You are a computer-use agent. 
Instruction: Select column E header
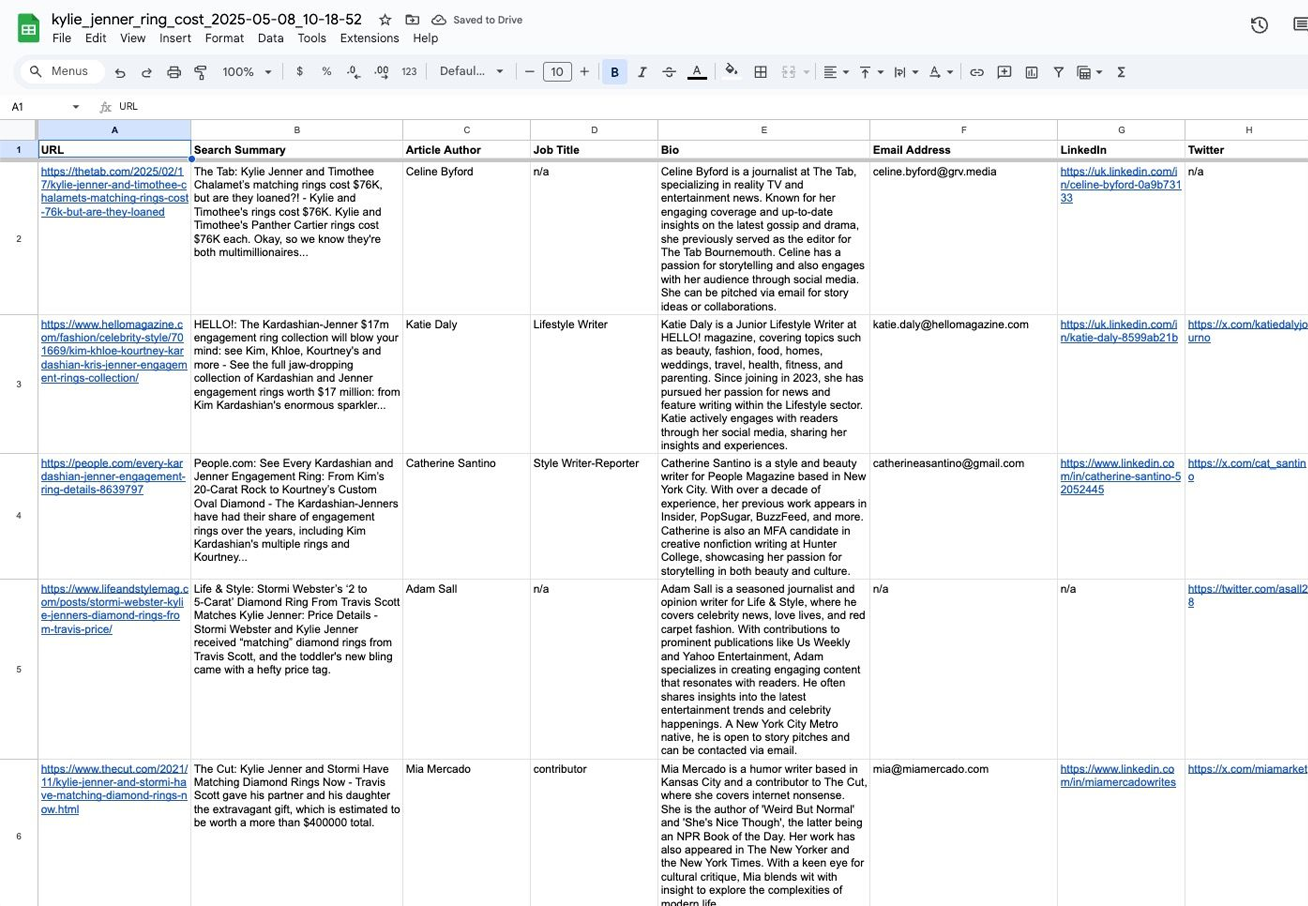click(764, 130)
